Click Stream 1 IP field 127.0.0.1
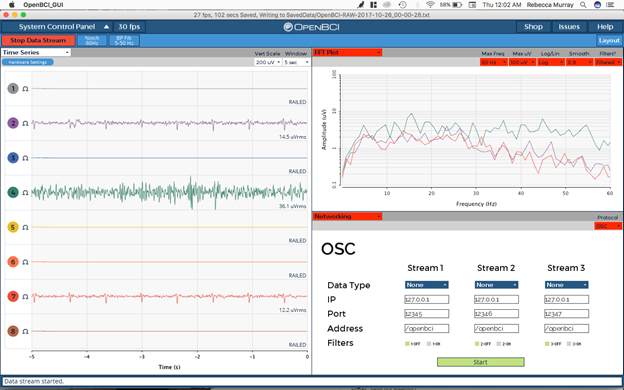624x390 pixels. (x=427, y=299)
